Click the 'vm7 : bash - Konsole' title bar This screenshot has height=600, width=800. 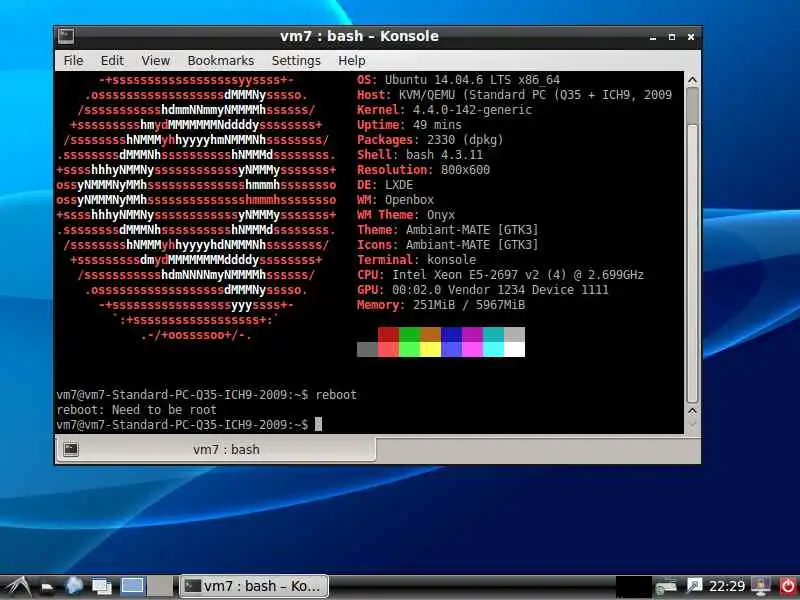[x=359, y=36]
